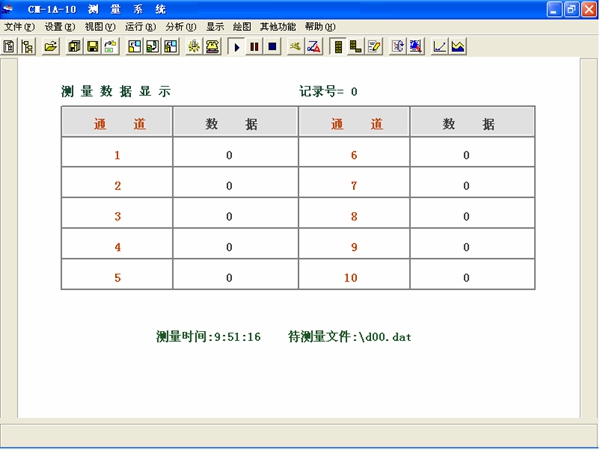This screenshot has width=600, height=462.
Task: Click the area chart icon at toolbar end
Action: (458, 46)
